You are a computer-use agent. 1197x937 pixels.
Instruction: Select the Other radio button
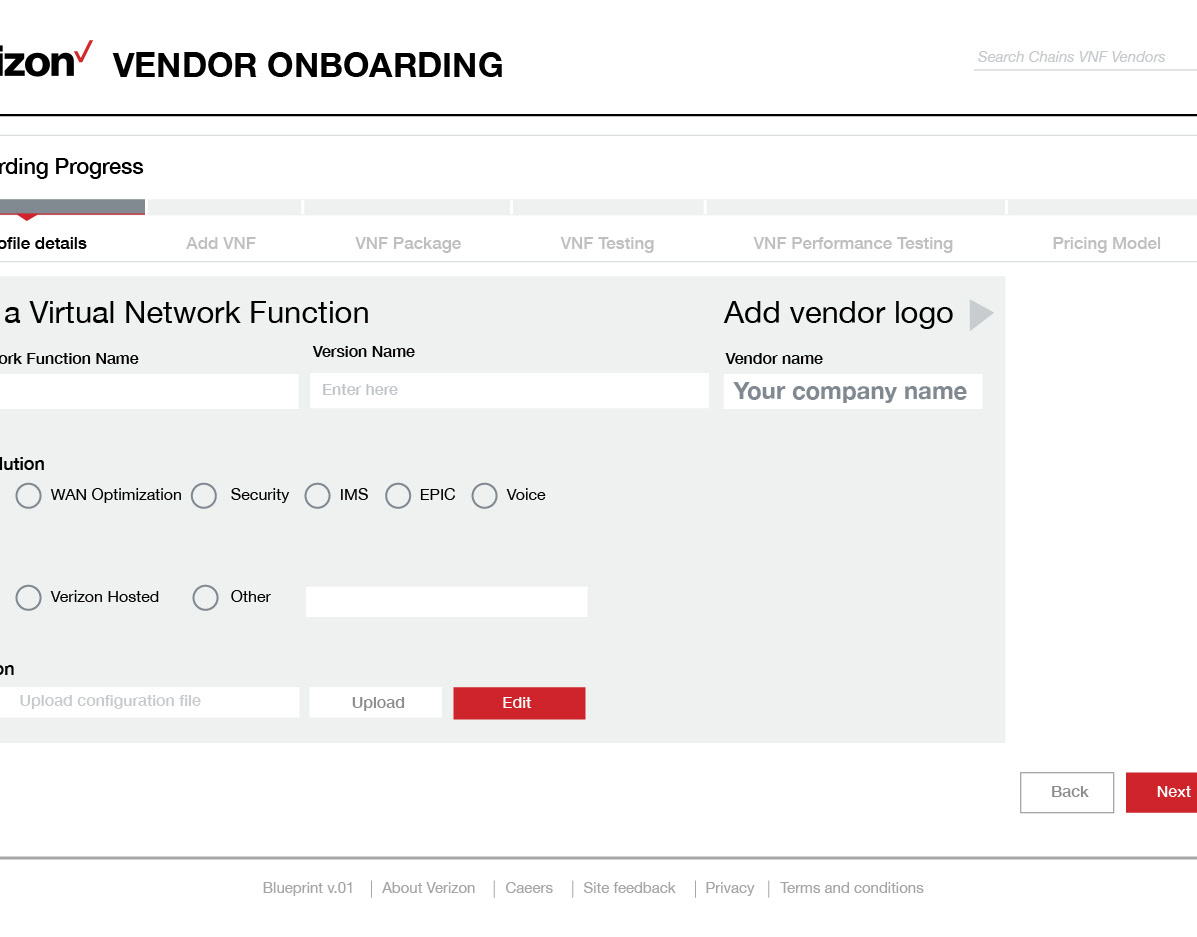pyautogui.click(x=205, y=598)
